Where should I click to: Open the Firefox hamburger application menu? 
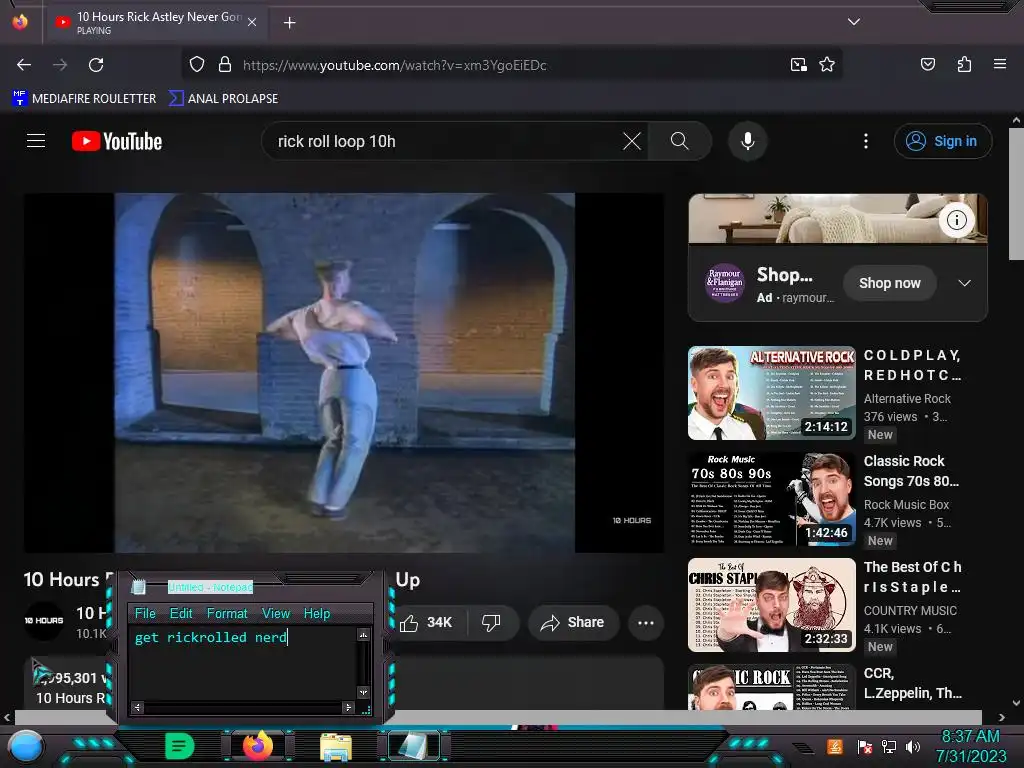tap(999, 64)
